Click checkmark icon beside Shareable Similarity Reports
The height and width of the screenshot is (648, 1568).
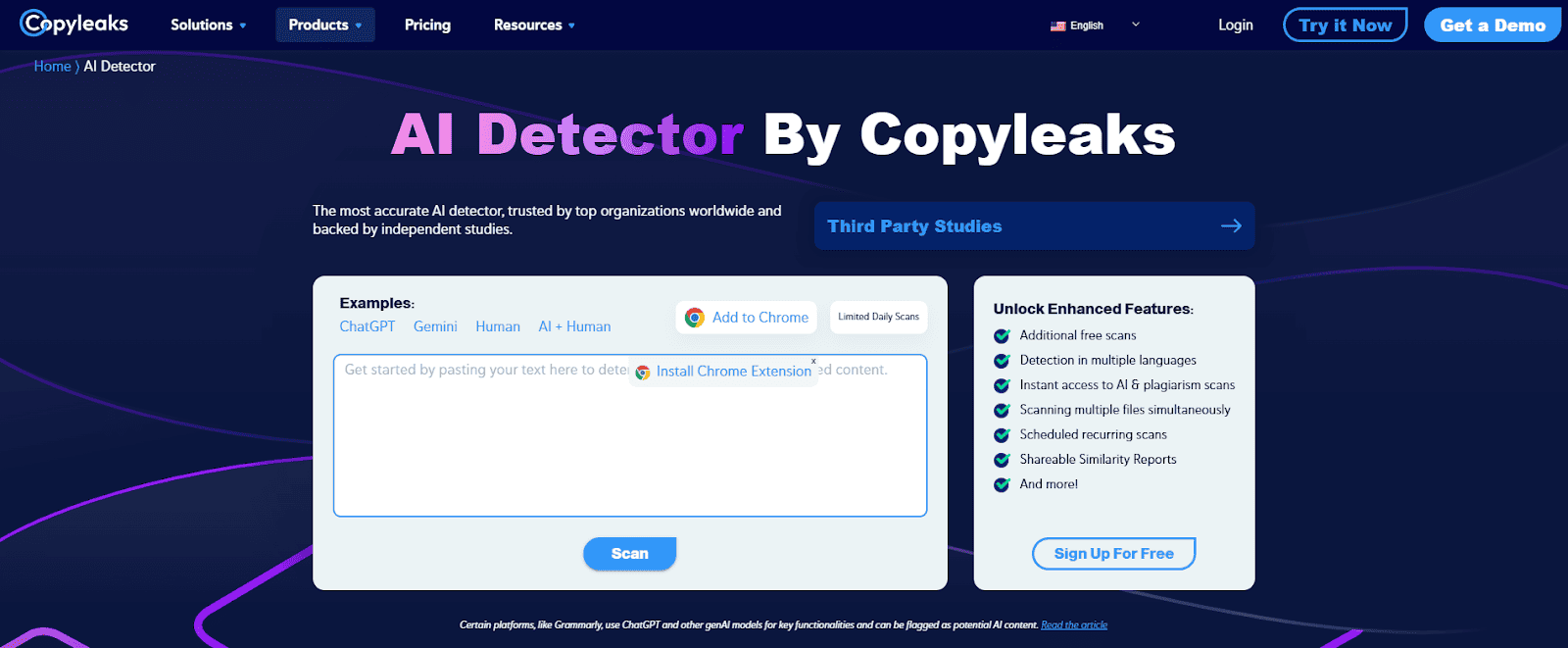coord(1002,459)
